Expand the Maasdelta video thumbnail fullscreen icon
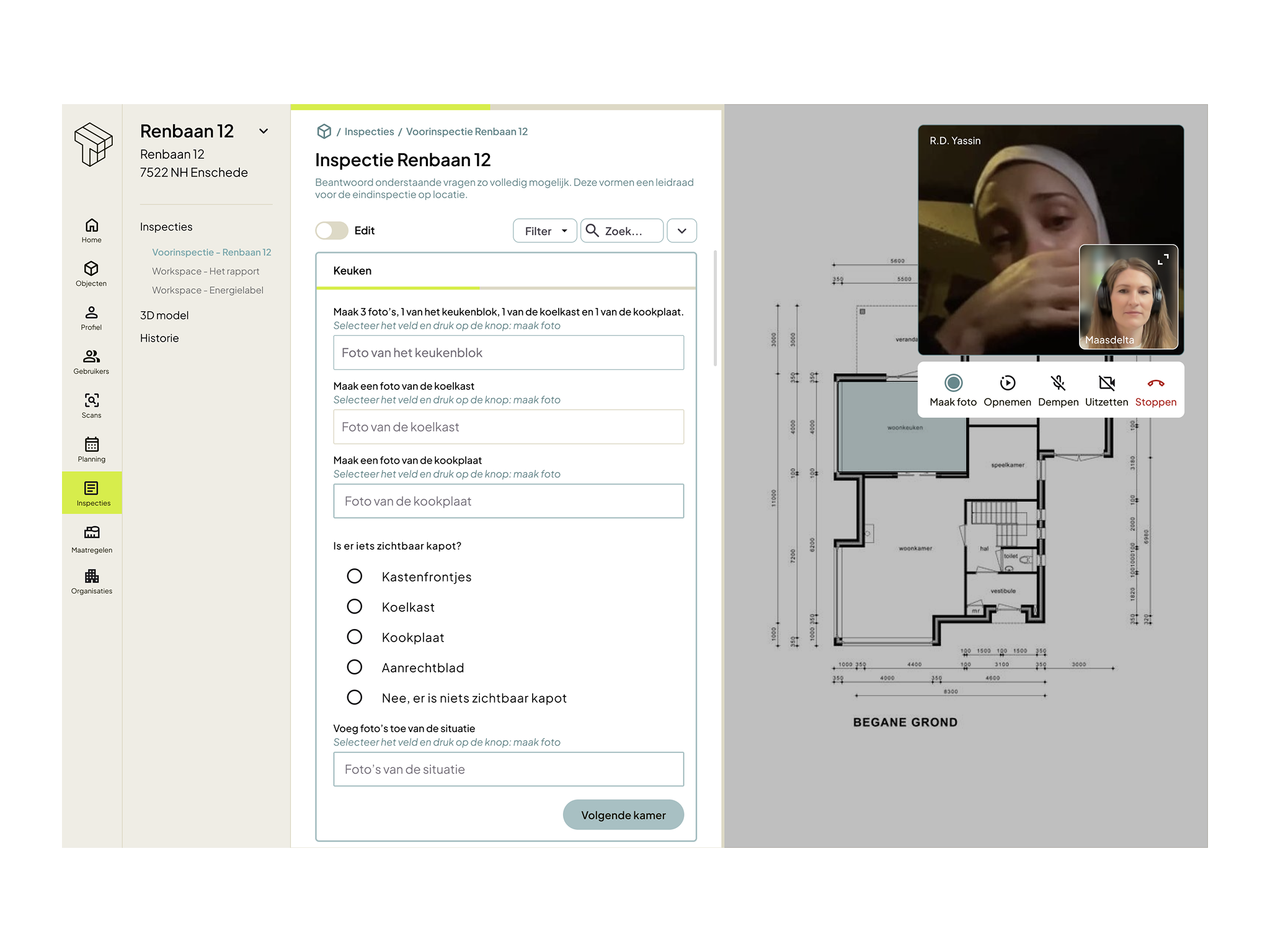The height and width of the screenshot is (952, 1270). [1163, 259]
